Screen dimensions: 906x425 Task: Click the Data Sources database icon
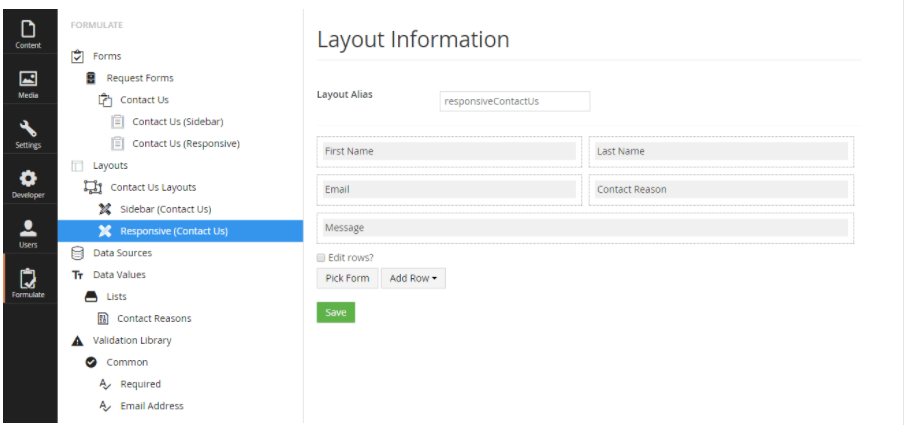coord(77,253)
